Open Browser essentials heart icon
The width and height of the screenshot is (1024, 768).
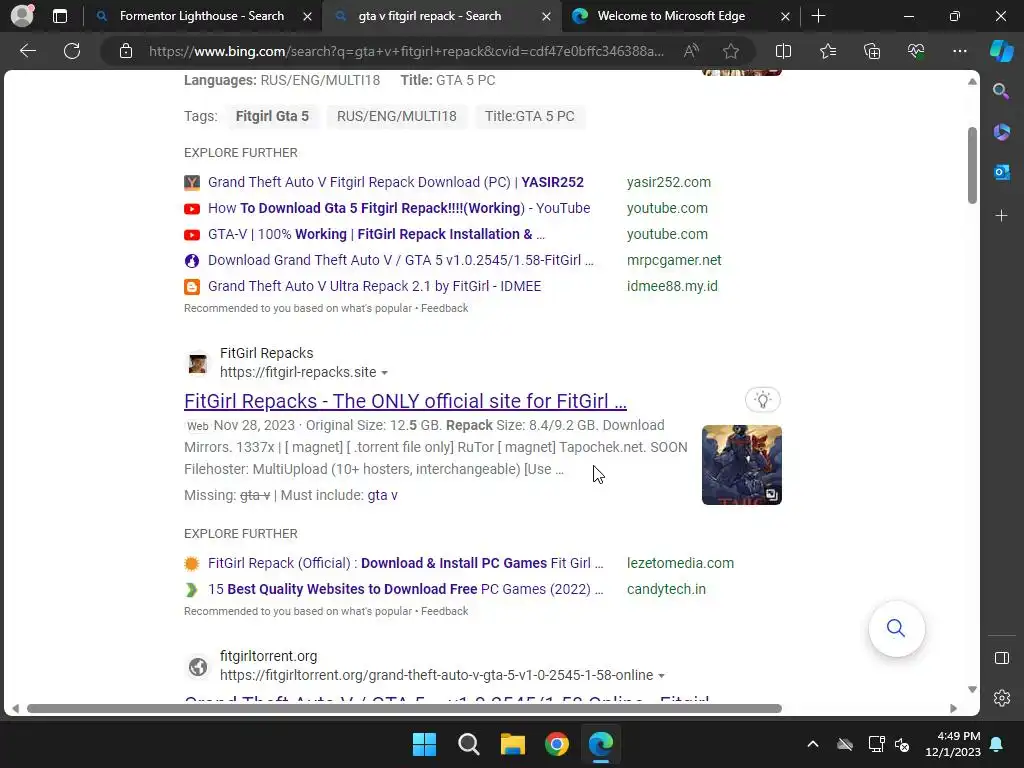click(916, 51)
